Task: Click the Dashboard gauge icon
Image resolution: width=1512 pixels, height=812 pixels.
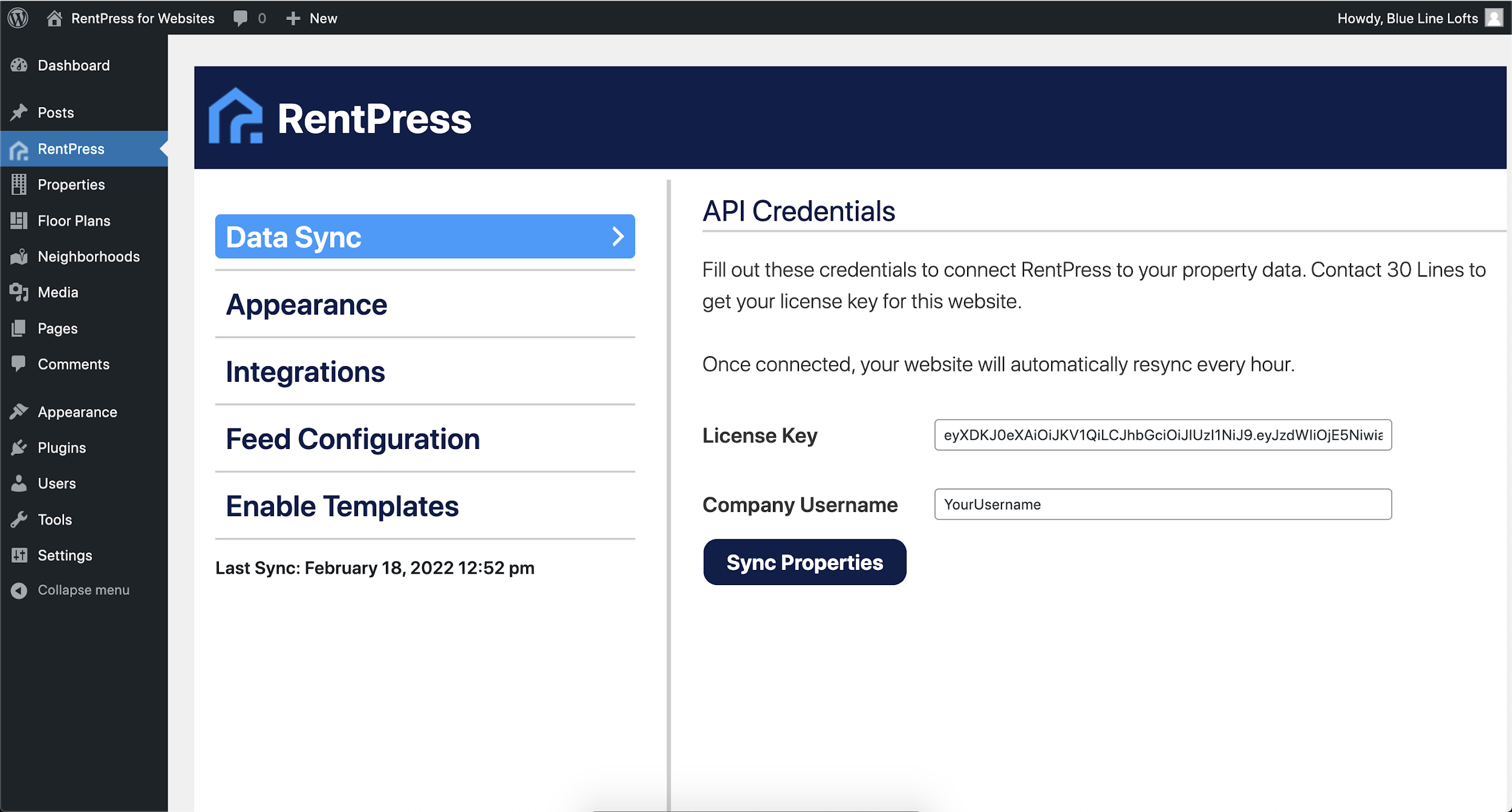Action: tap(19, 65)
